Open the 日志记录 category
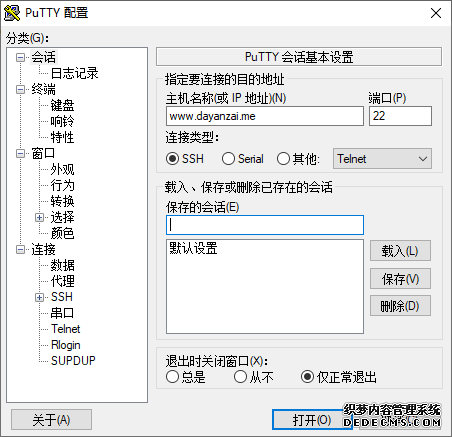Image resolution: width=452 pixels, height=437 pixels. click(74, 73)
